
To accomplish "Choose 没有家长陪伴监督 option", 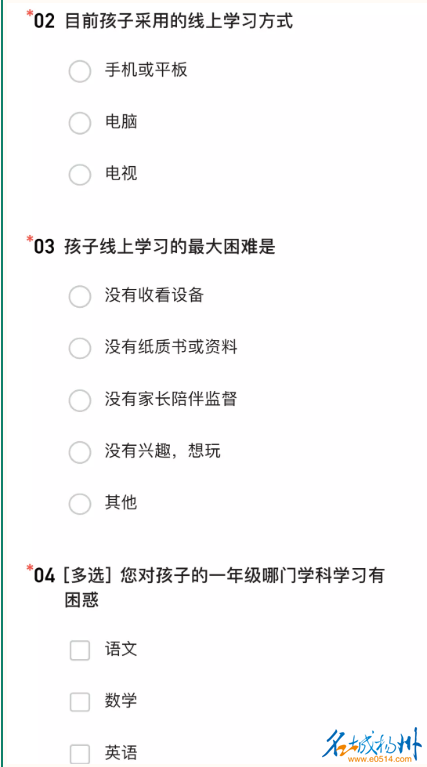I will 80,400.
